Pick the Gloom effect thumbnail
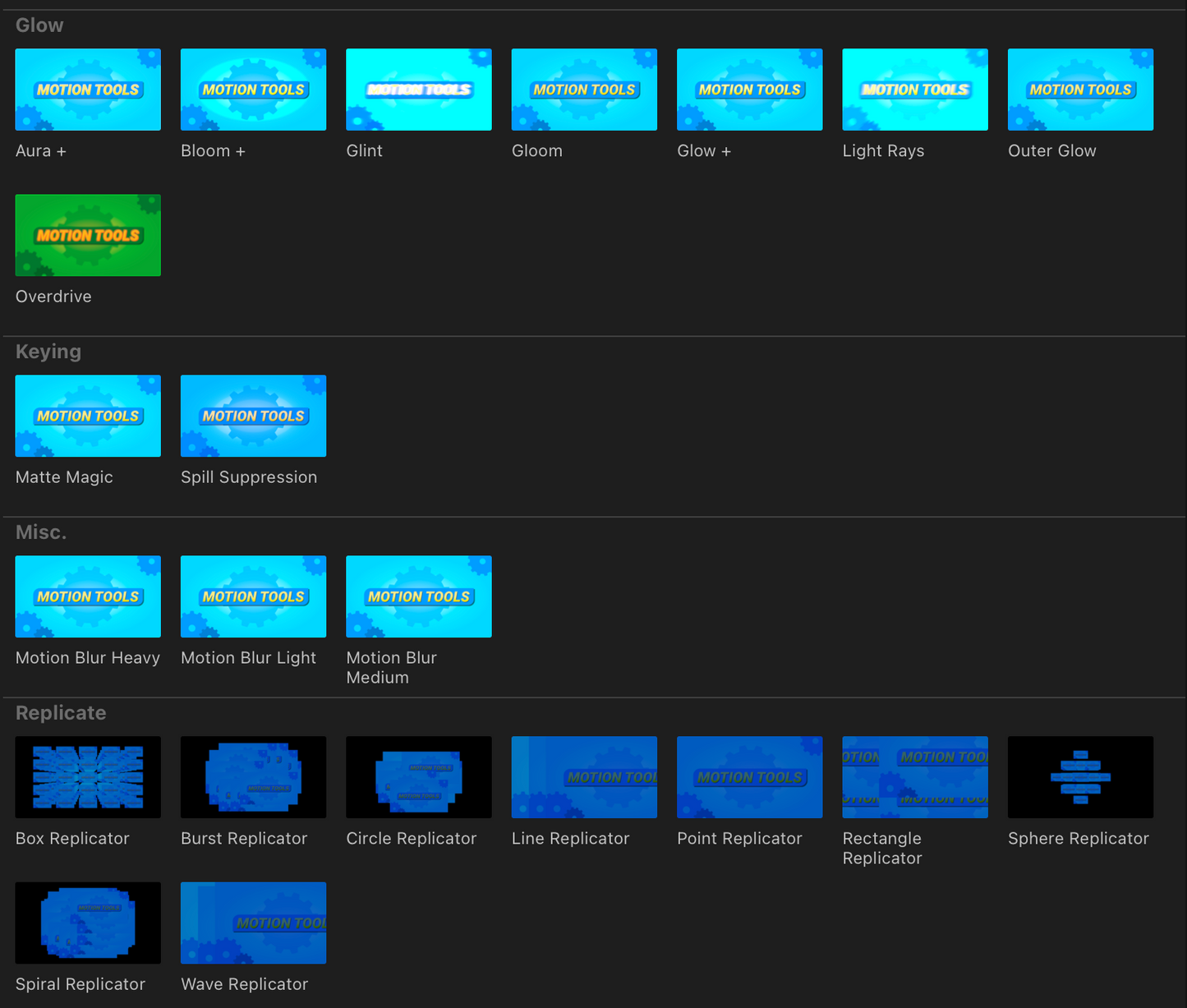Image resolution: width=1187 pixels, height=1008 pixels. point(584,90)
